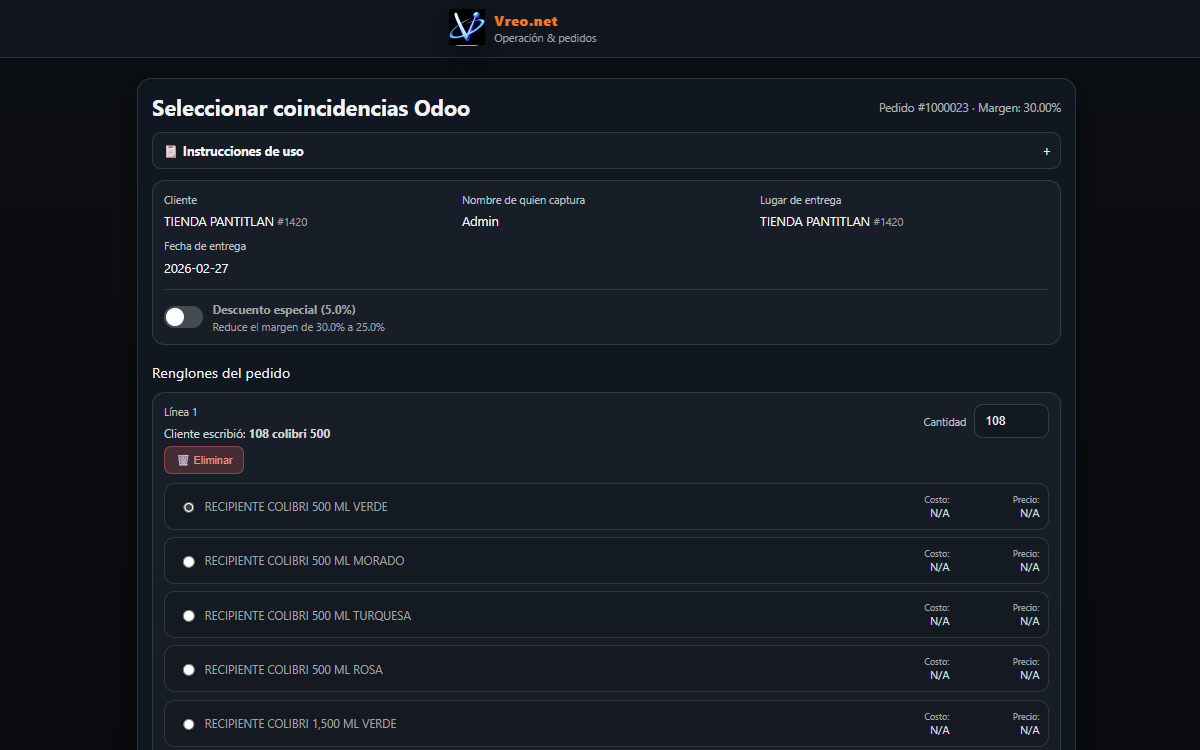Select RECIPIENTE COLIBRI 1,500 ML VERDE radio
Screen dimensions: 1200x750
(x=189, y=723)
